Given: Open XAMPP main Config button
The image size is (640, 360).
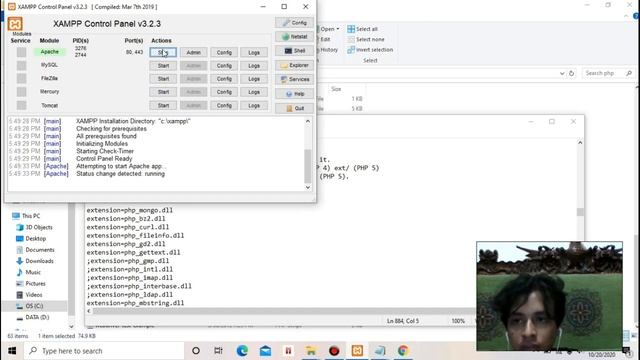Looking at the screenshot, I should click(294, 22).
